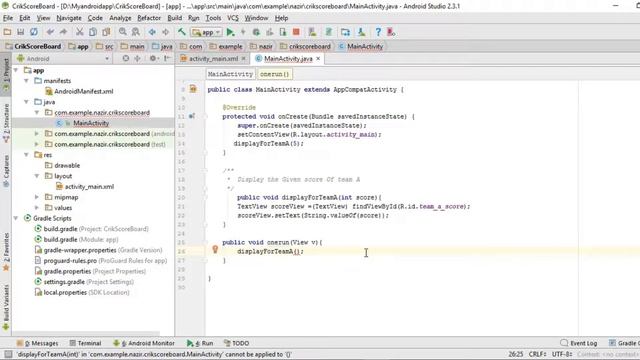Screen dimensions: 640x360
Task: Open the Messages tool window
Action: pos(37,343)
